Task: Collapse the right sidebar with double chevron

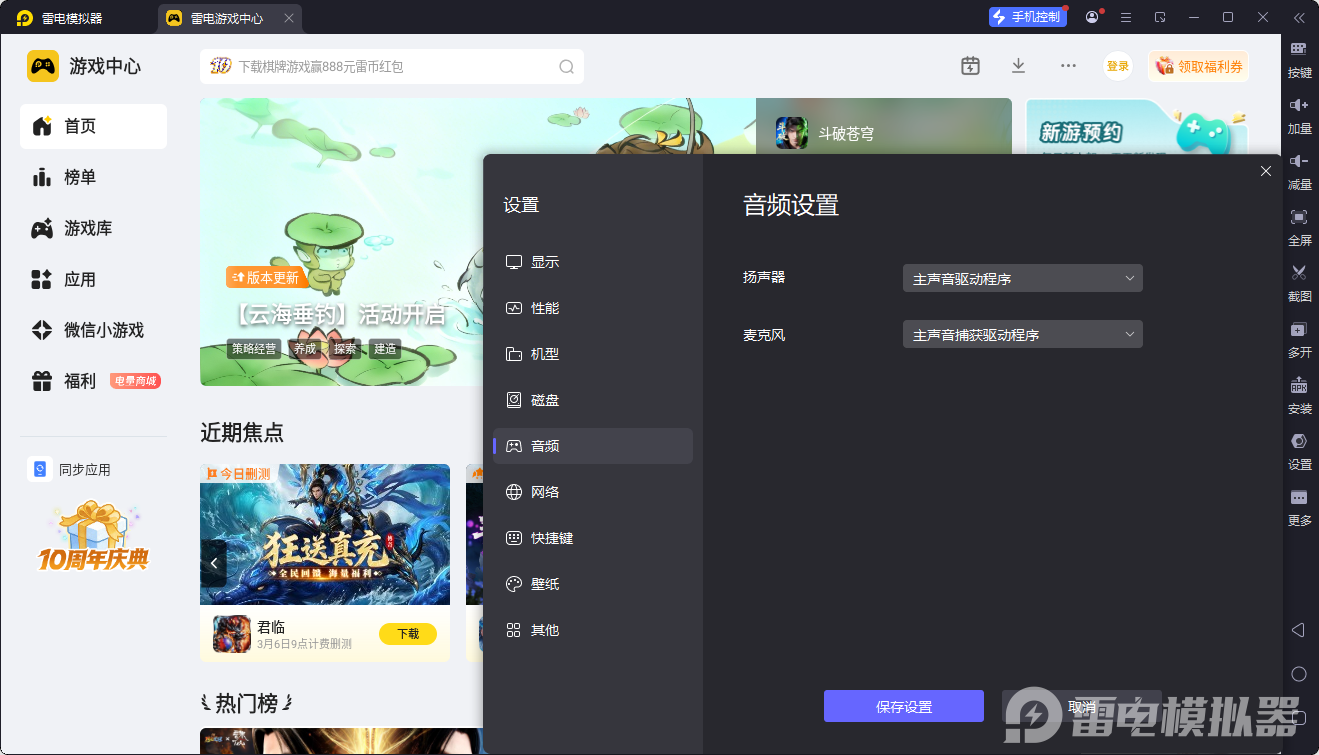Action: [x=1299, y=17]
